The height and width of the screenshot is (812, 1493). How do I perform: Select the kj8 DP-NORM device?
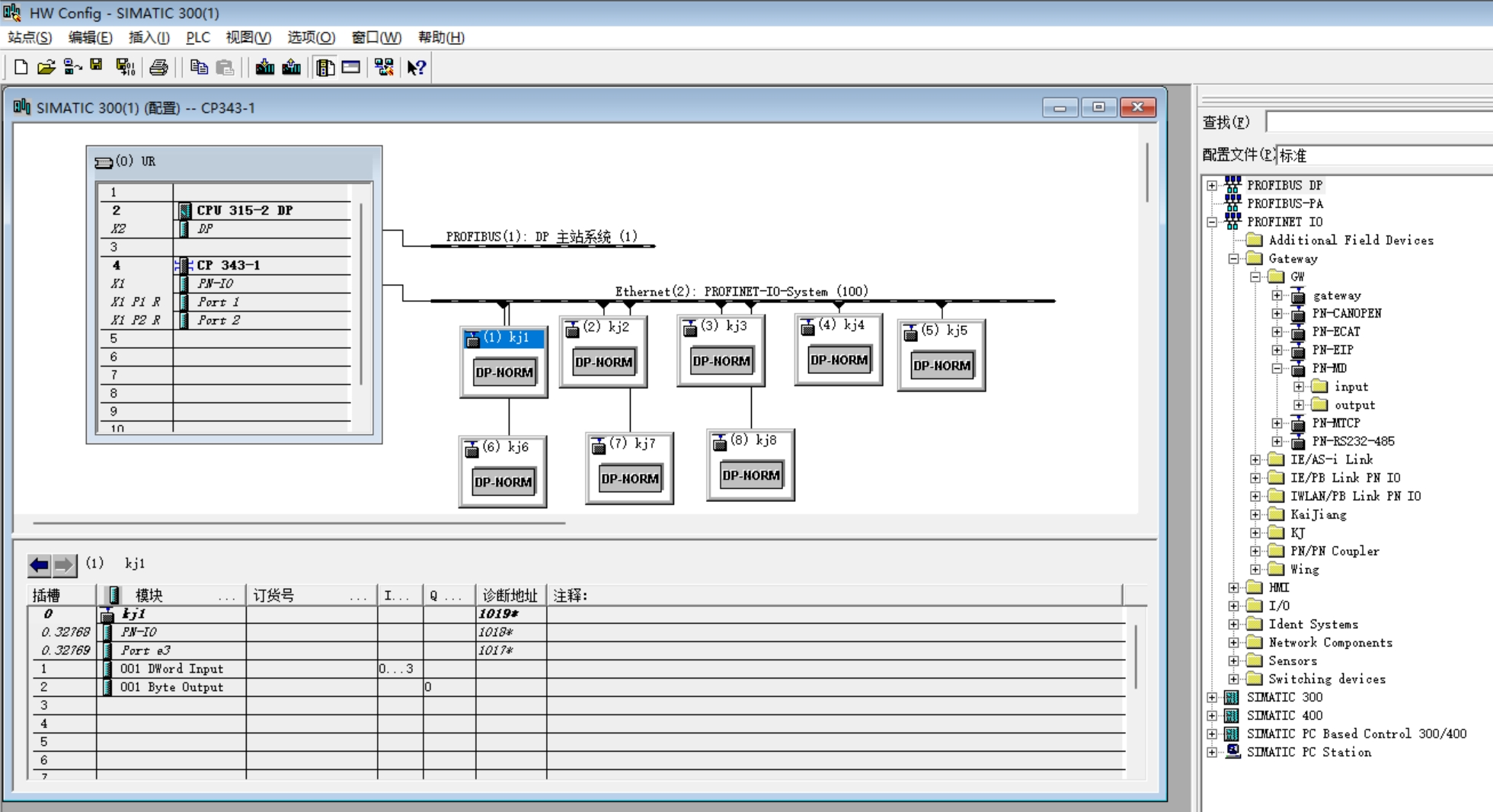(x=750, y=465)
